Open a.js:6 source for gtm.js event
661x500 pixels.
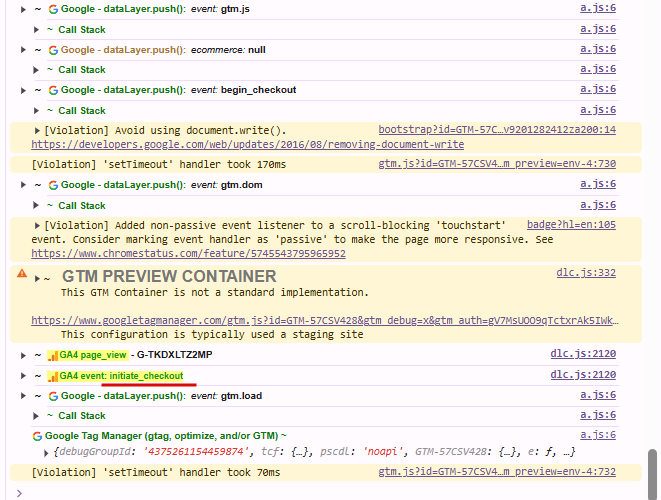click(598, 8)
